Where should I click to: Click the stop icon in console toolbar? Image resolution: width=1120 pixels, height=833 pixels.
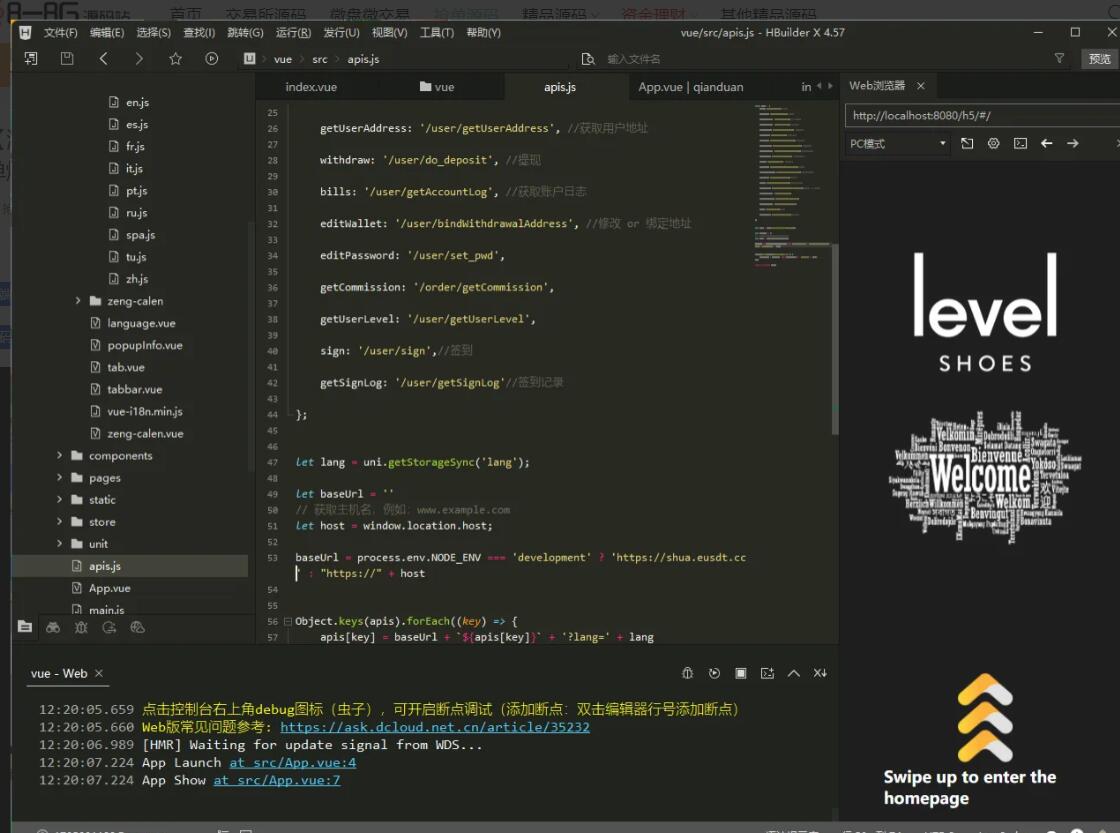(x=740, y=673)
